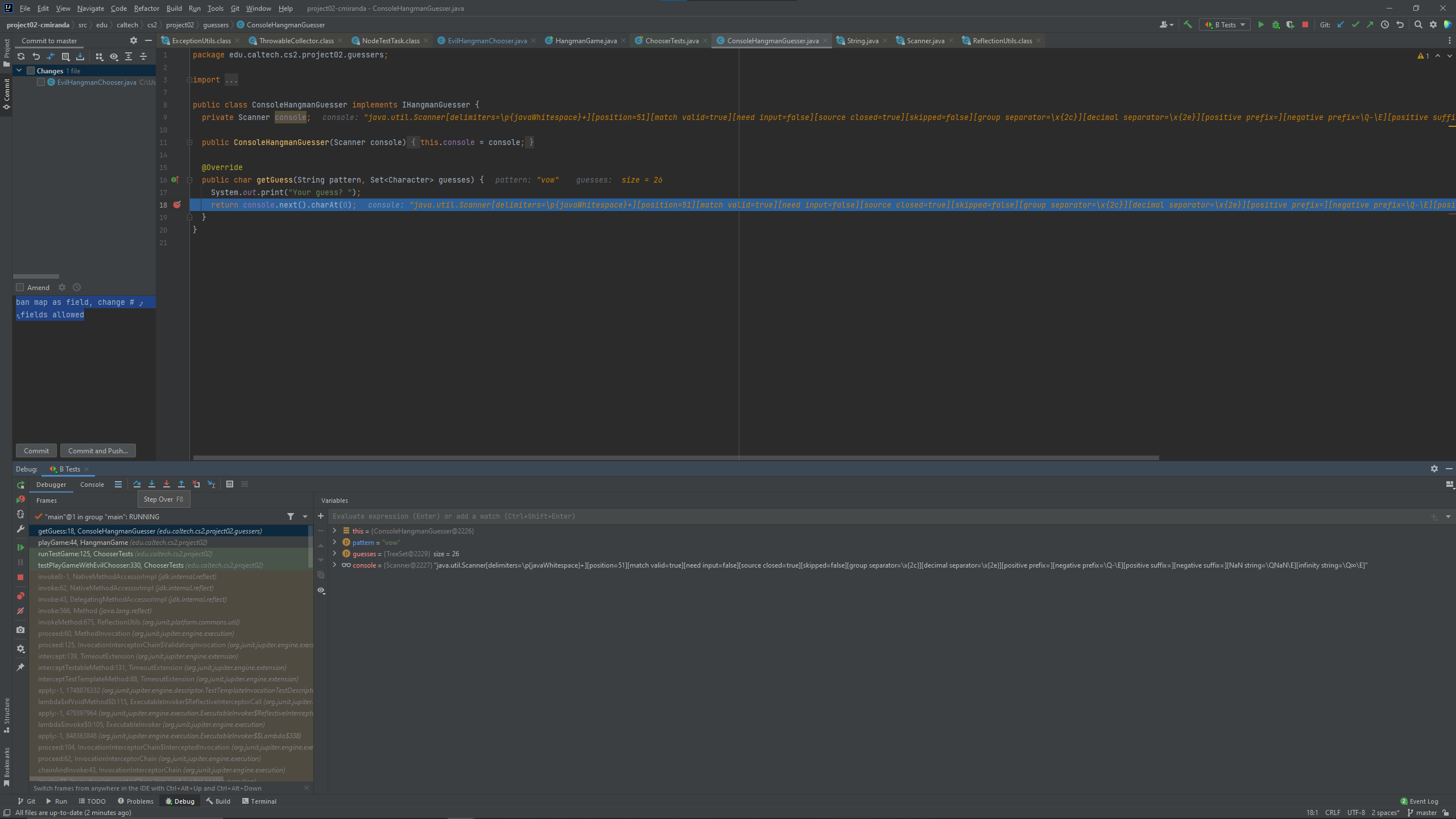This screenshot has width=1456, height=819.
Task: Click the Commit button
Action: (36, 451)
